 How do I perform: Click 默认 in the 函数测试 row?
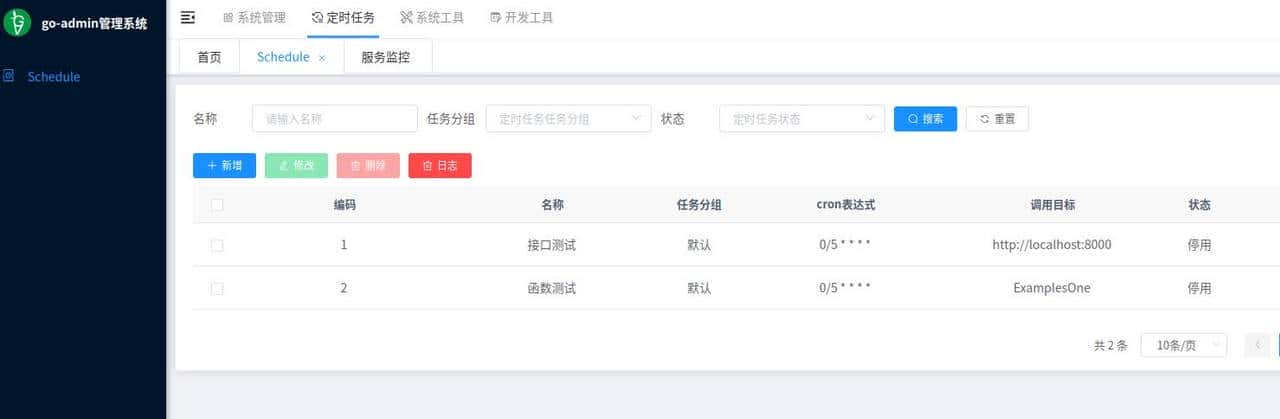tap(699, 288)
